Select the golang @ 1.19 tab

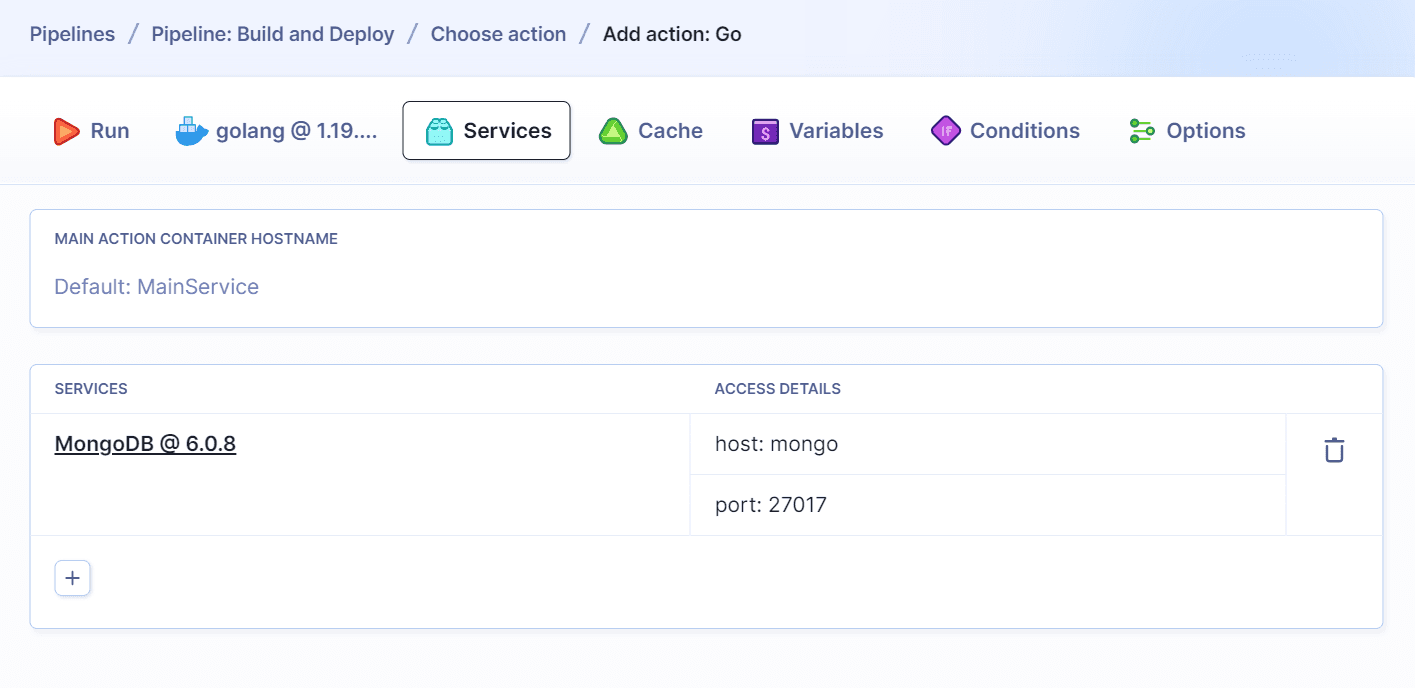[277, 130]
